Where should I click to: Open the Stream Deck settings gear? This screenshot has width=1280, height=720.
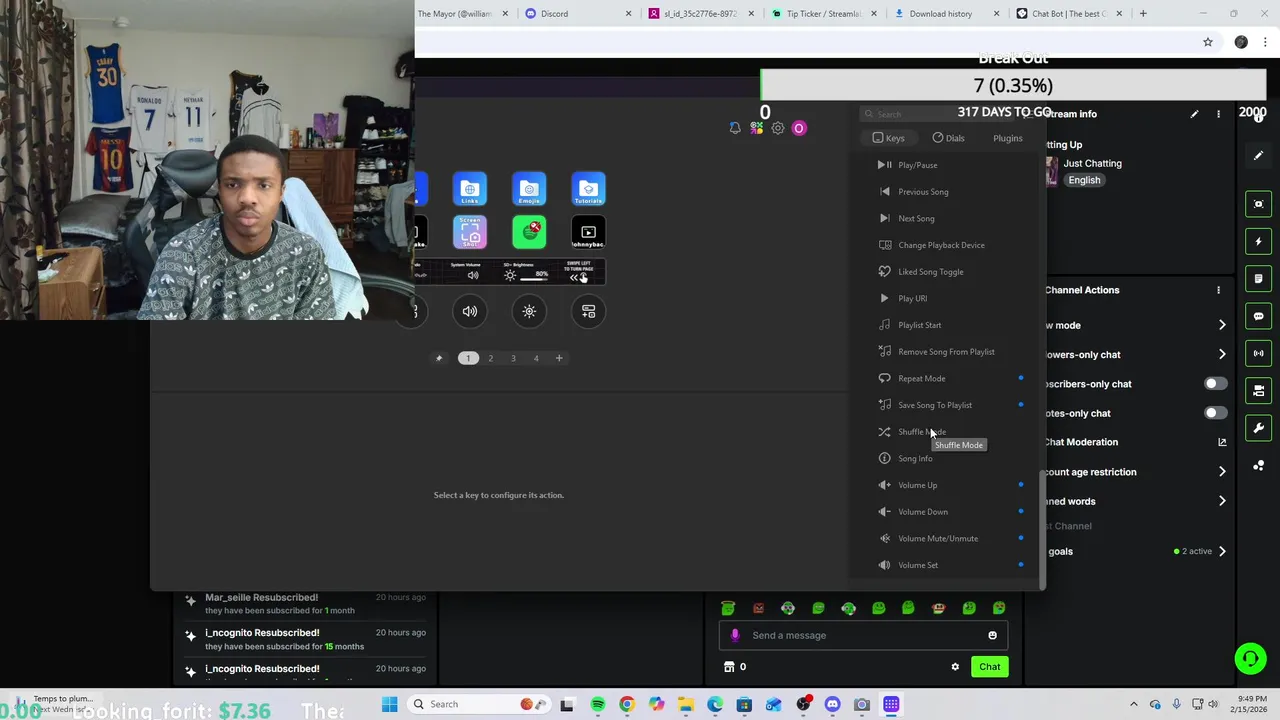coord(778,128)
